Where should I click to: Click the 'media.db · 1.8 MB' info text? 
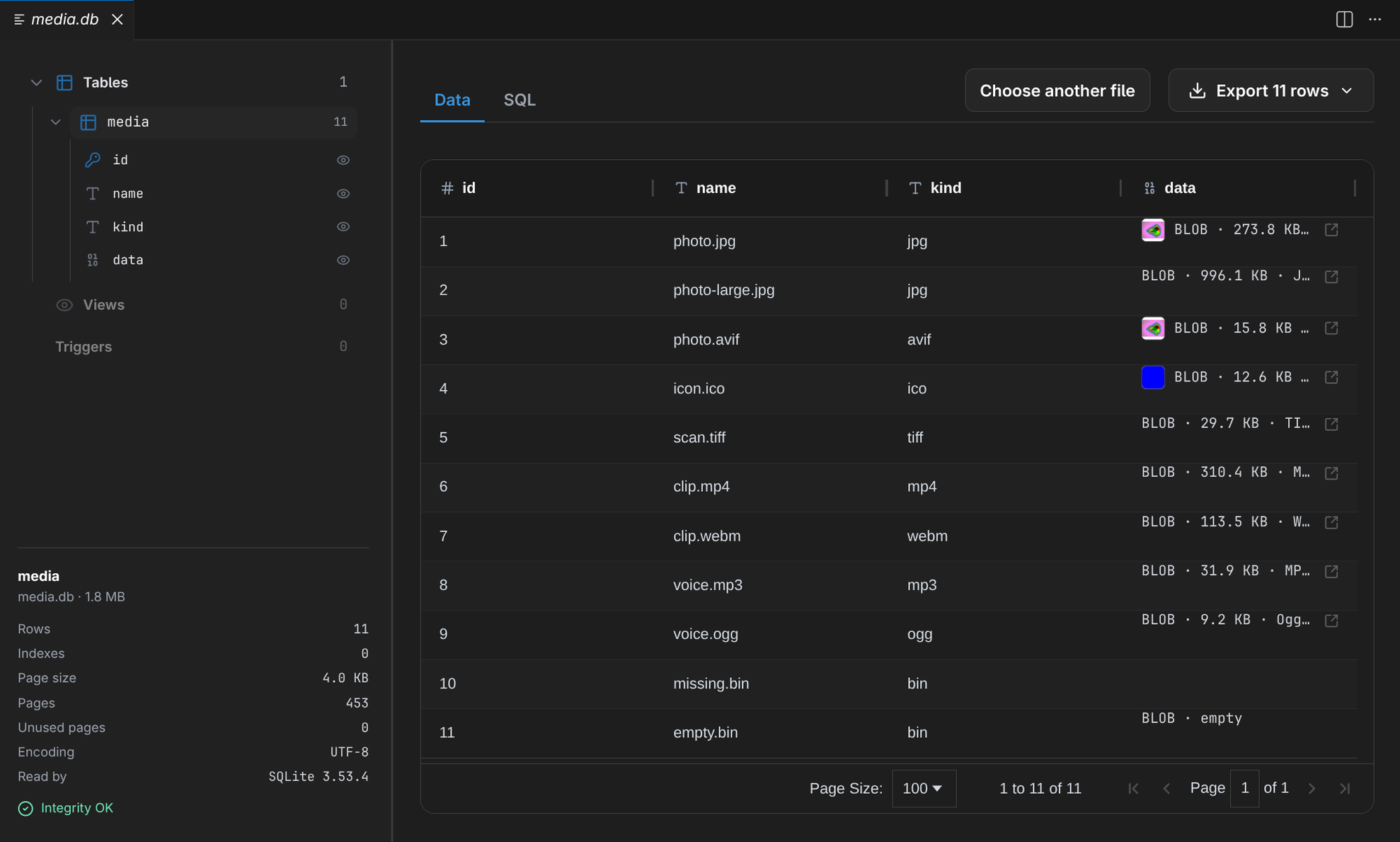(x=71, y=597)
